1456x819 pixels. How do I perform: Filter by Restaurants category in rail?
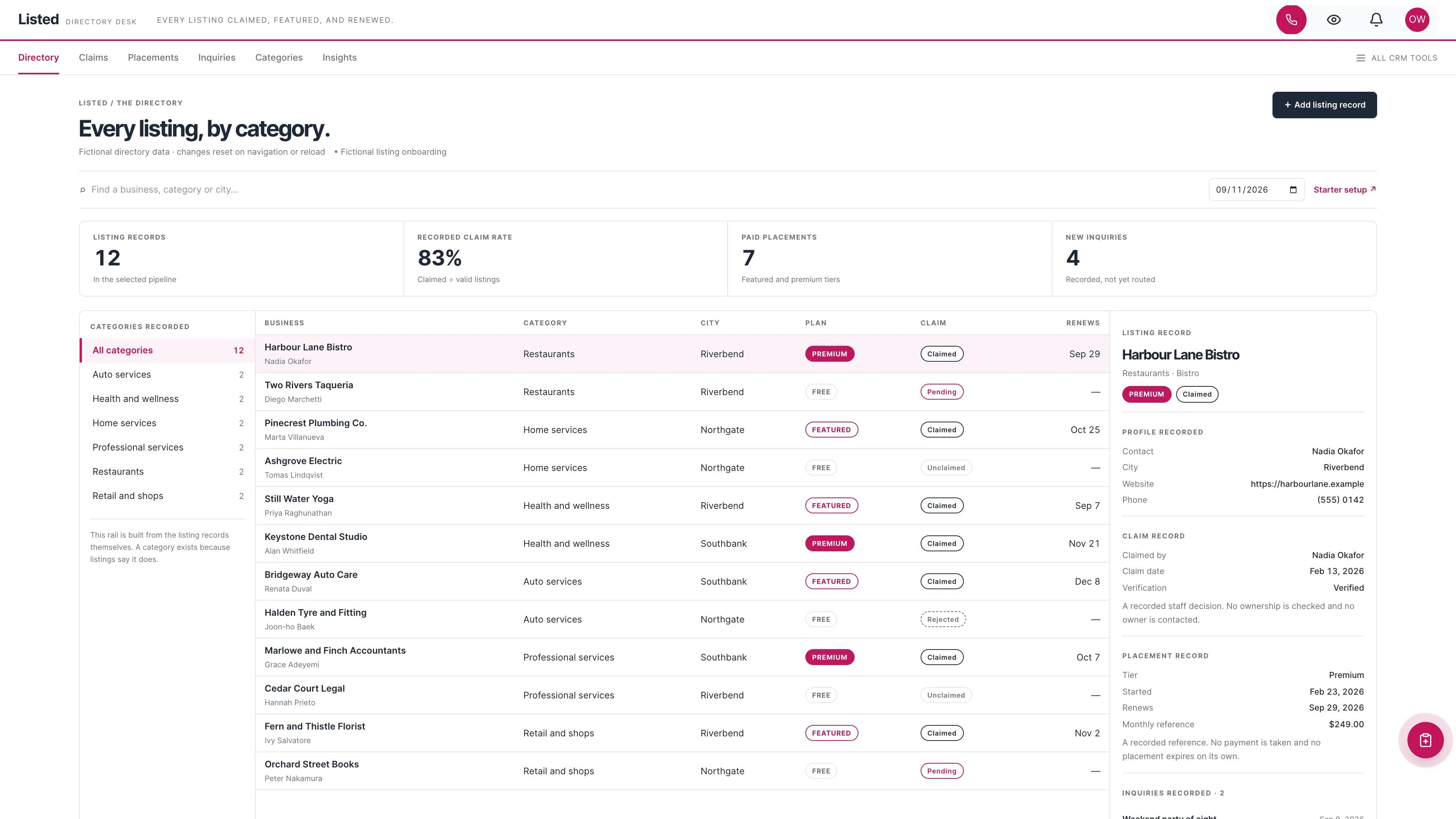(x=168, y=472)
